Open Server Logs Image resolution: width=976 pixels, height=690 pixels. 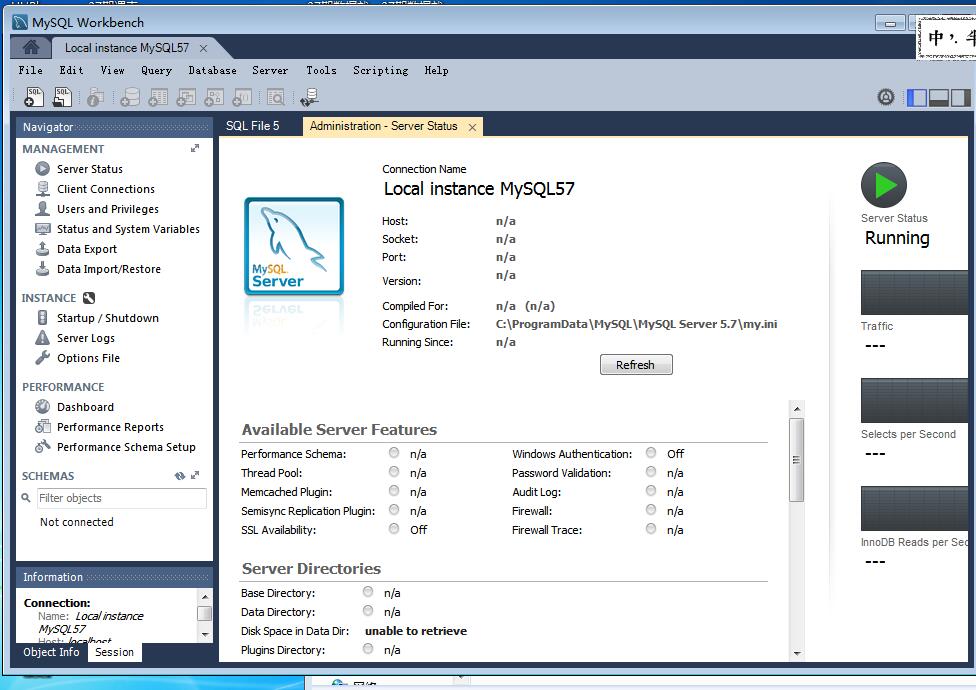click(x=86, y=338)
